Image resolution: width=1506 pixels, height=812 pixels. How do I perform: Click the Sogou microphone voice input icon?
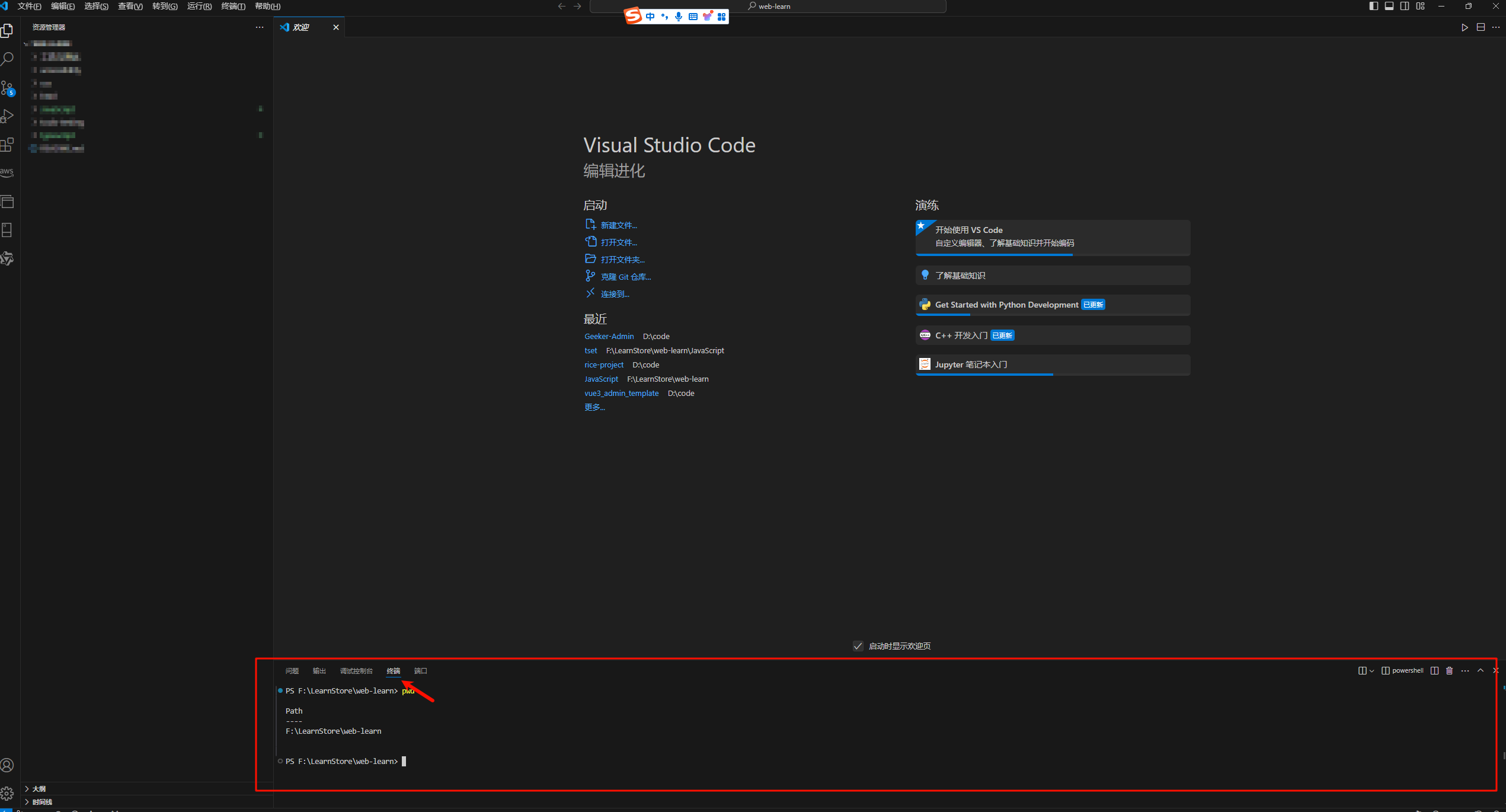pos(679,17)
